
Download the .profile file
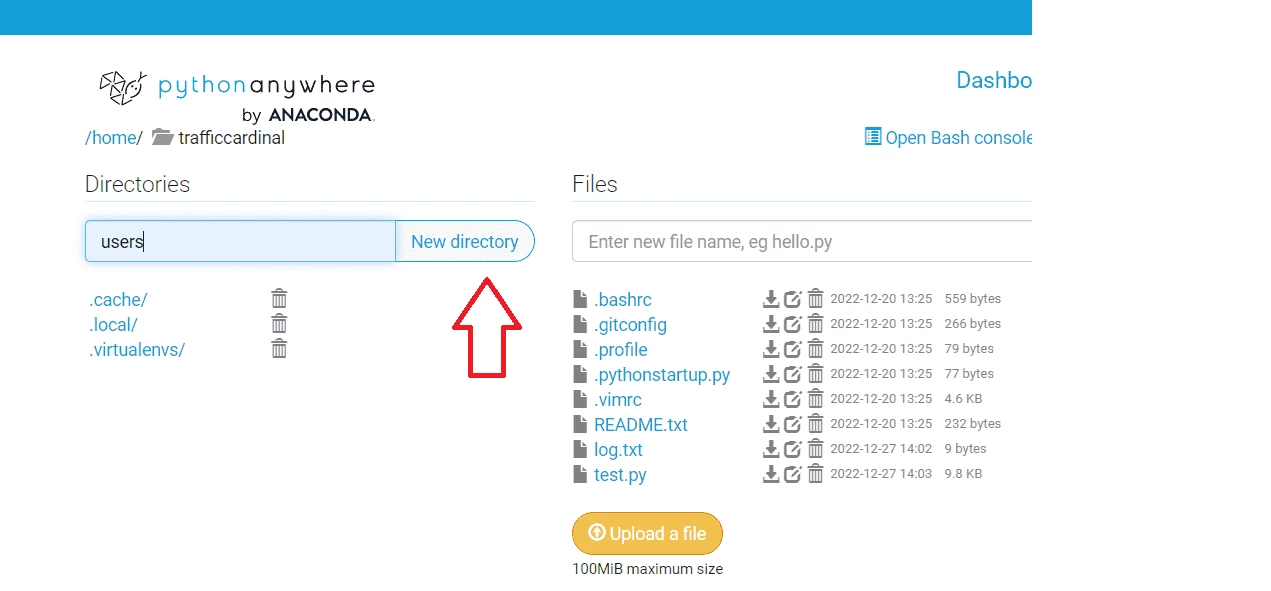(x=771, y=349)
